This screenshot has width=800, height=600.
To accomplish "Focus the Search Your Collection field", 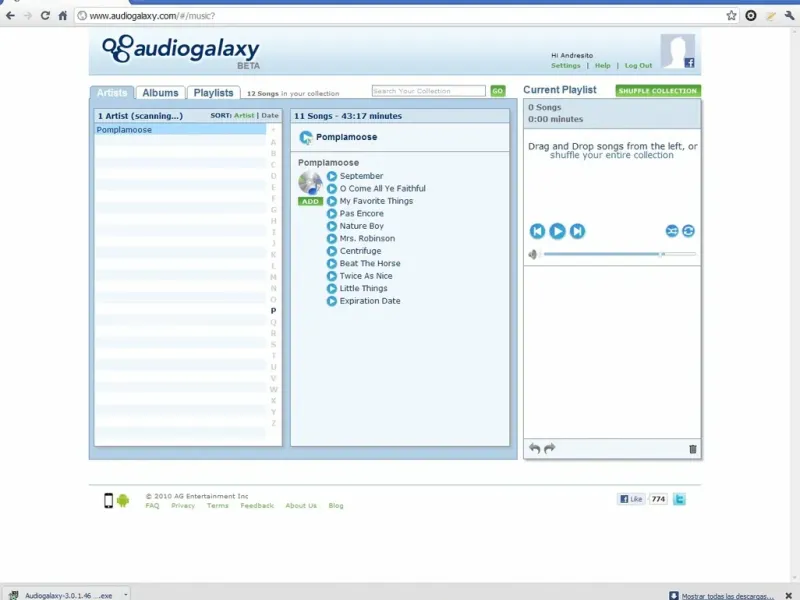I will pos(429,91).
